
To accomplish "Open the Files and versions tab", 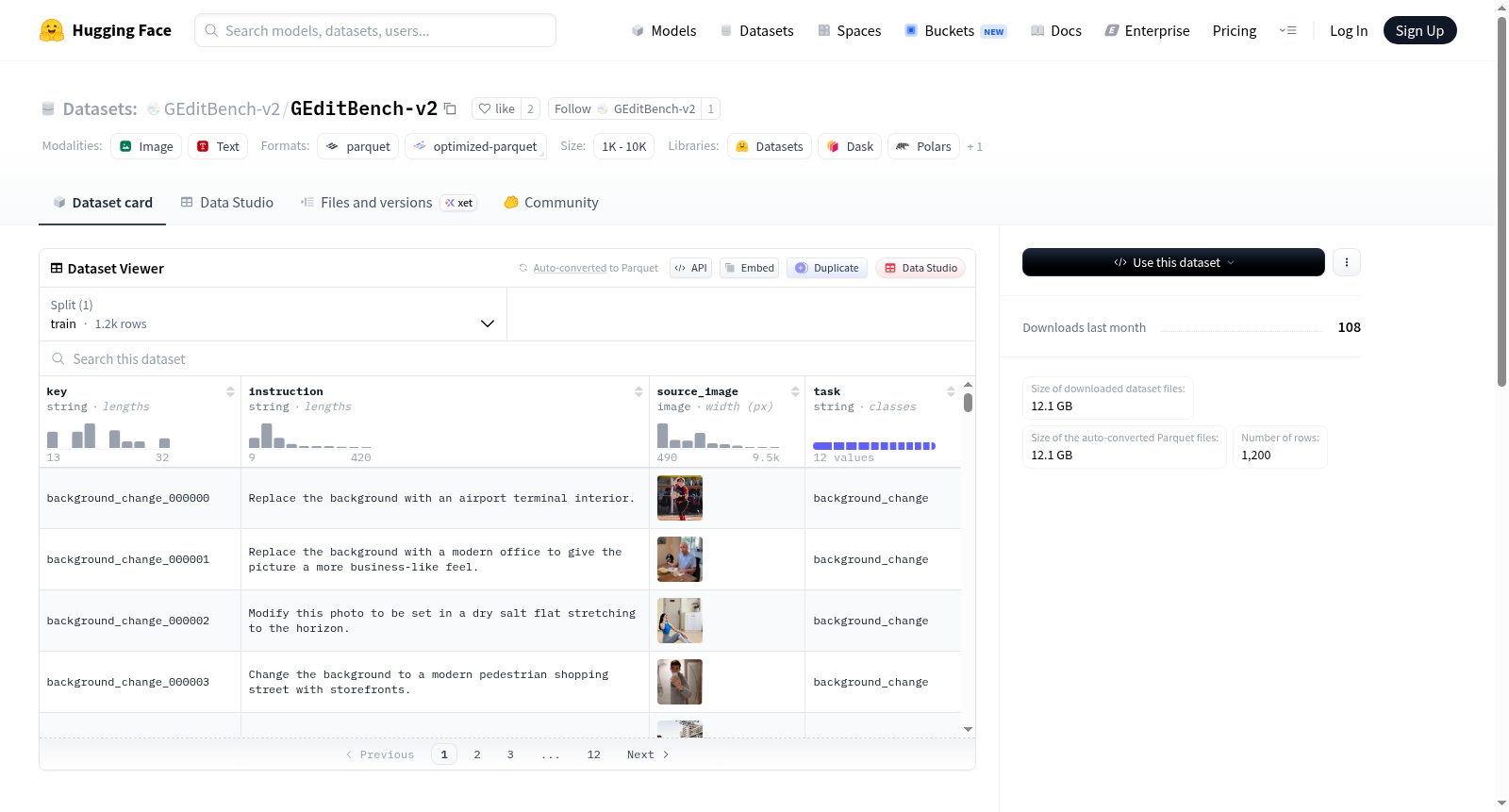I will [388, 203].
